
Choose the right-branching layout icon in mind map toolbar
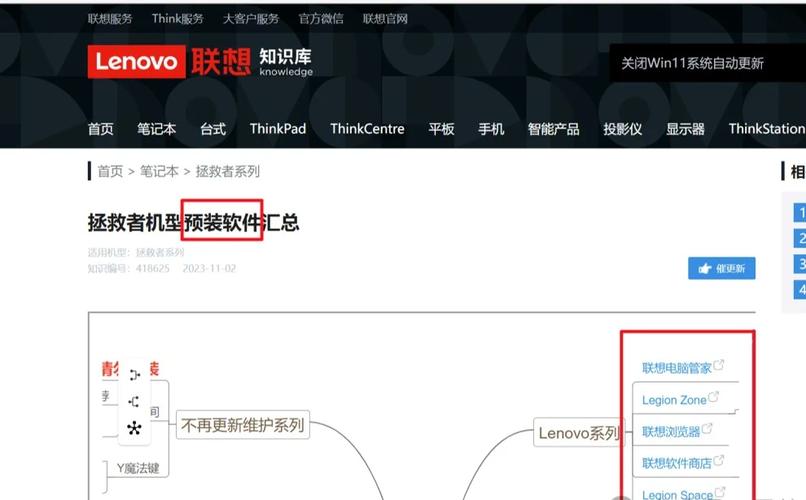tap(135, 375)
